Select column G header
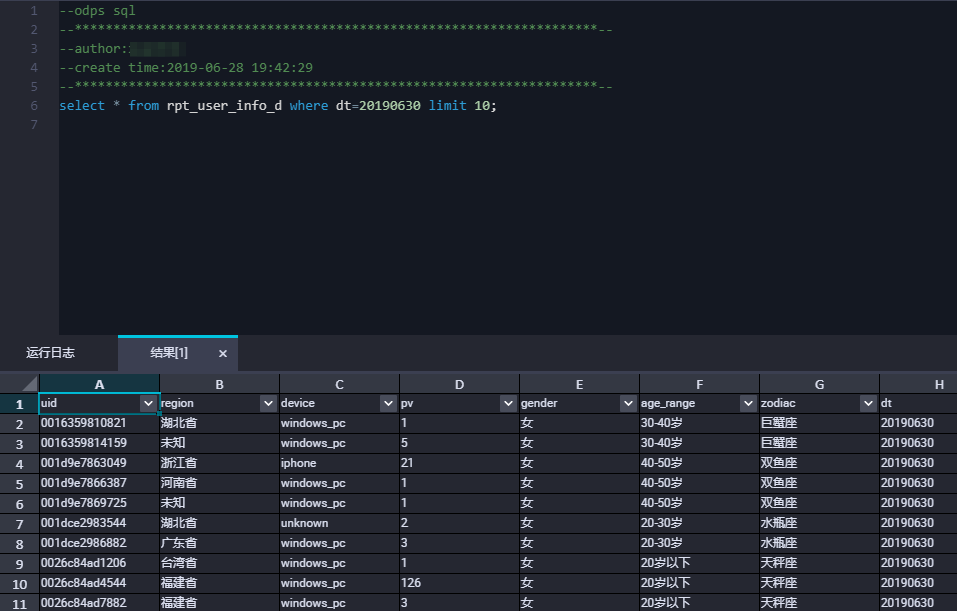957x611 pixels. tap(819, 384)
